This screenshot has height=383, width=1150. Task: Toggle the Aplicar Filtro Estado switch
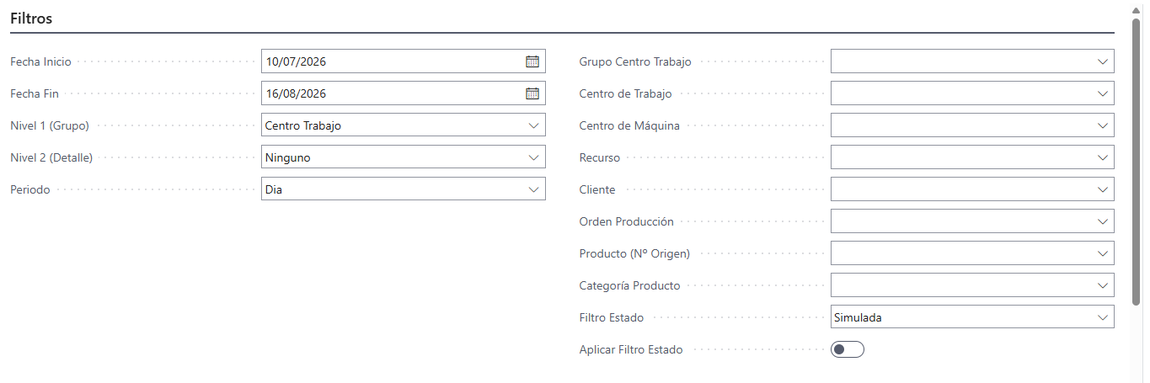point(847,350)
